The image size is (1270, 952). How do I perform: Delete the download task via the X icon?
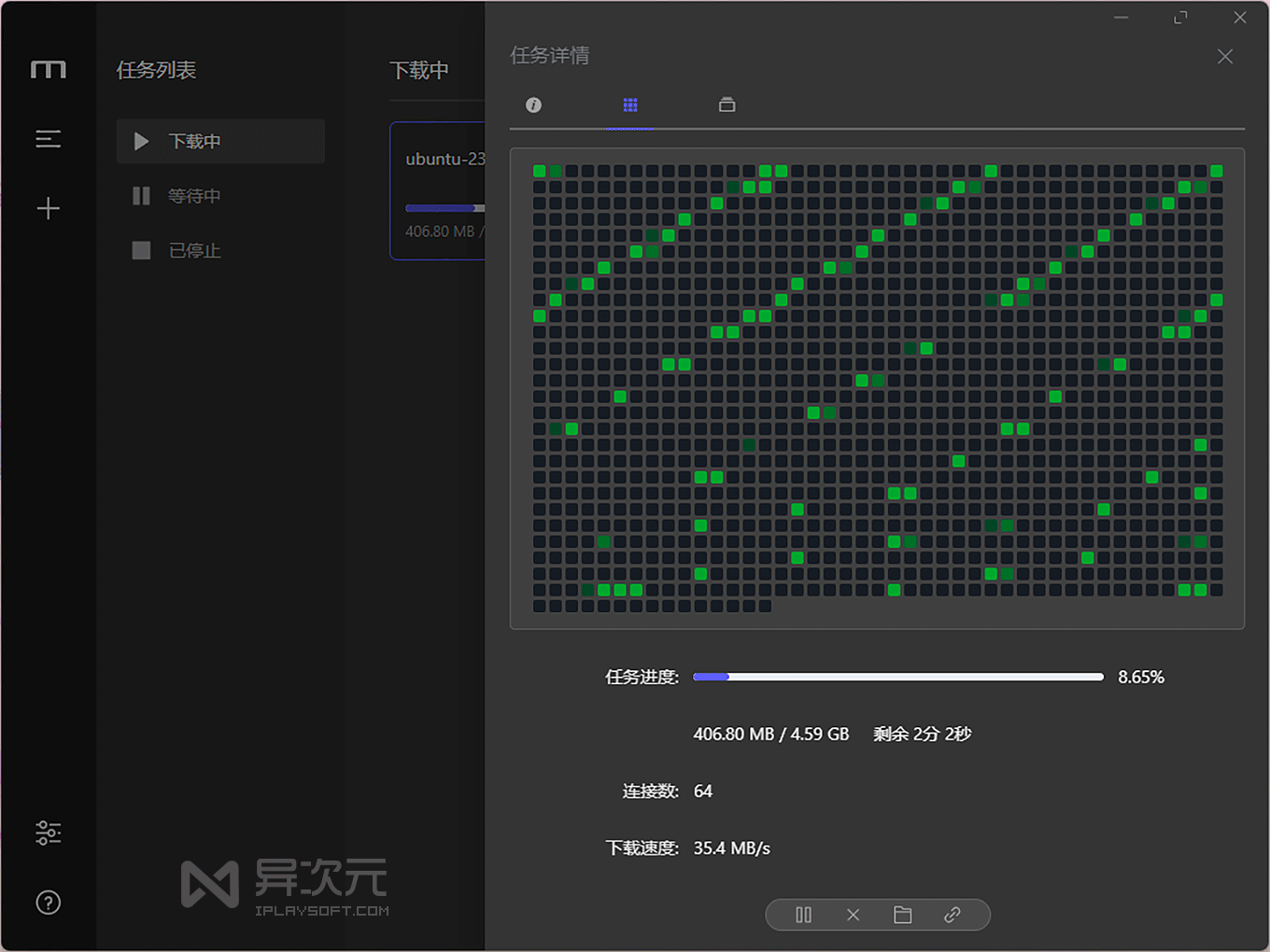853,915
